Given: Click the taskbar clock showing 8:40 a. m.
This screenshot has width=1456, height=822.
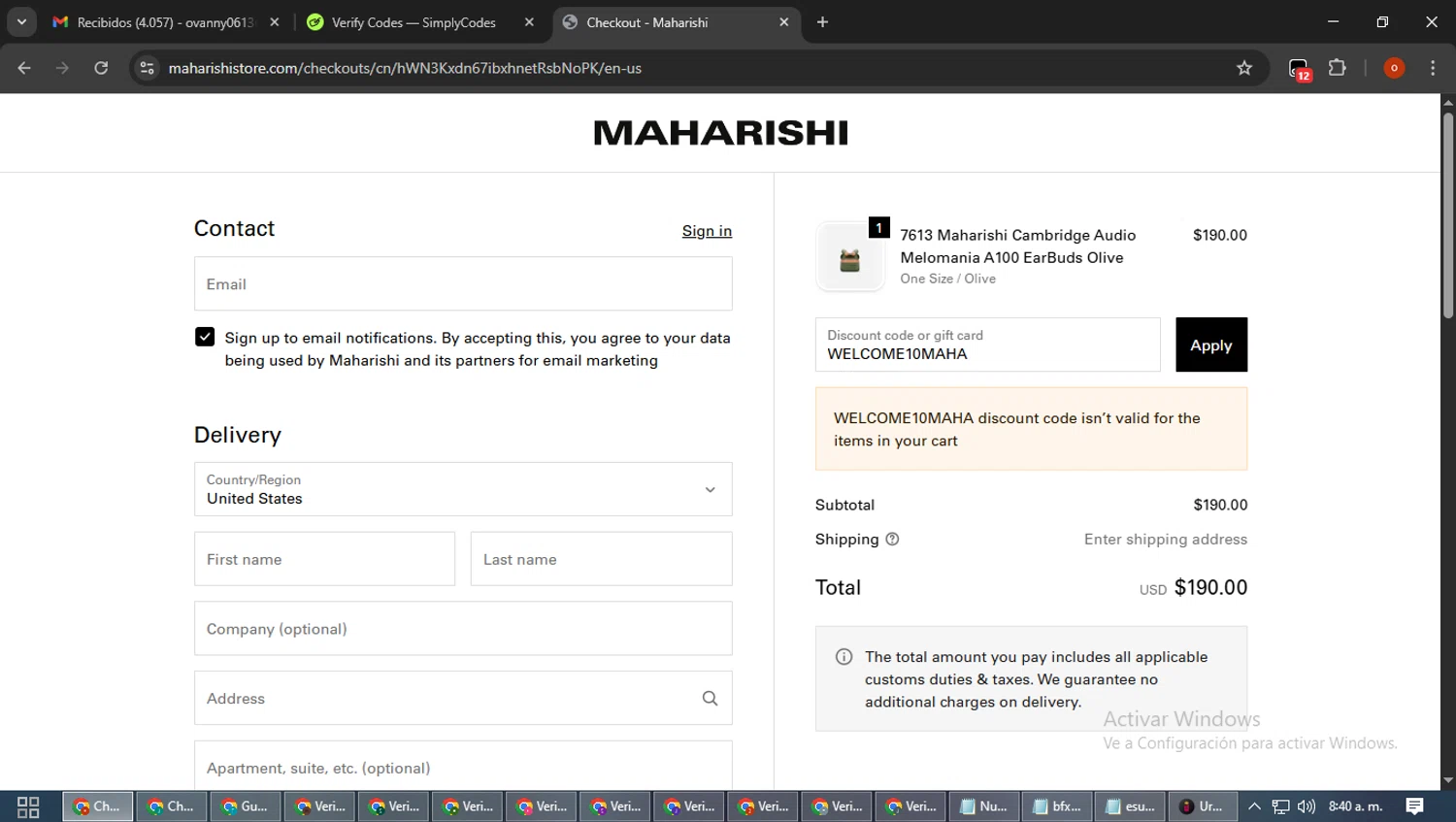Looking at the screenshot, I should [1355, 806].
